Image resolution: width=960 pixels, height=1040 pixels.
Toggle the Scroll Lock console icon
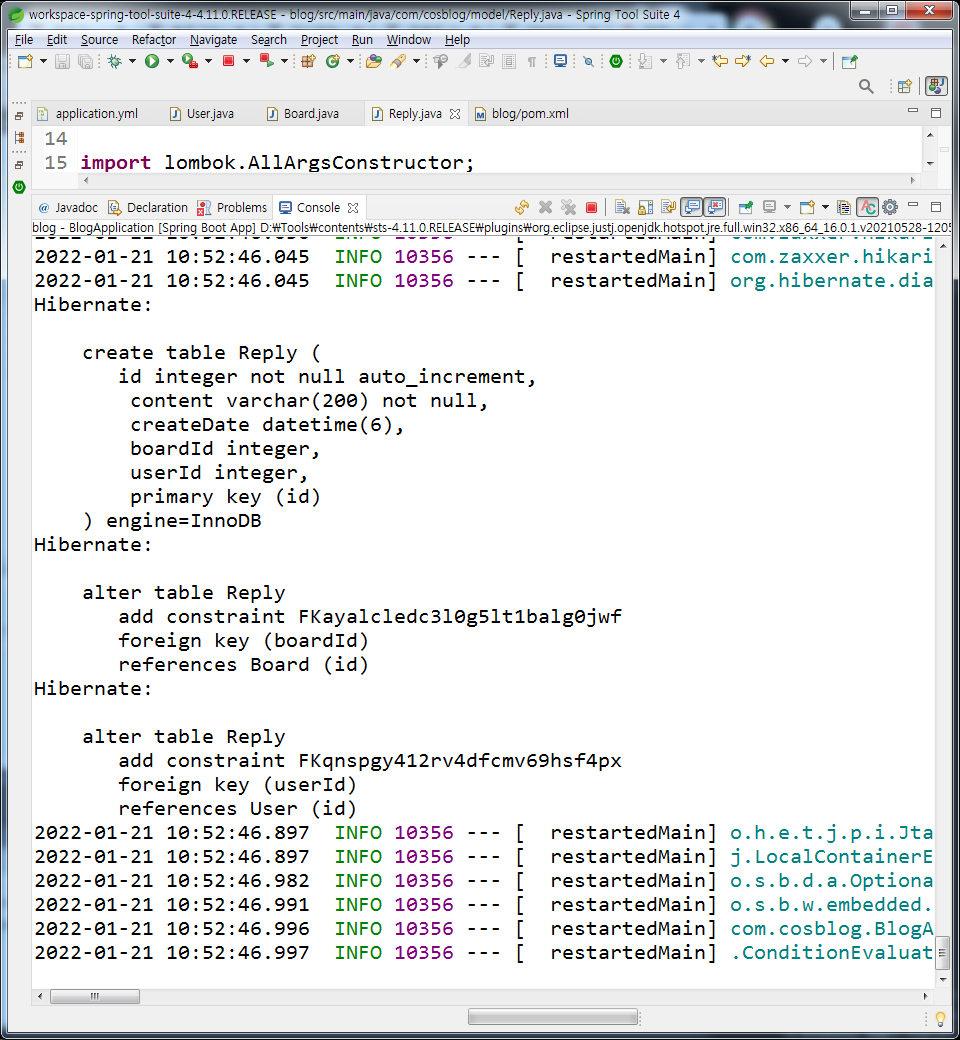click(x=646, y=208)
